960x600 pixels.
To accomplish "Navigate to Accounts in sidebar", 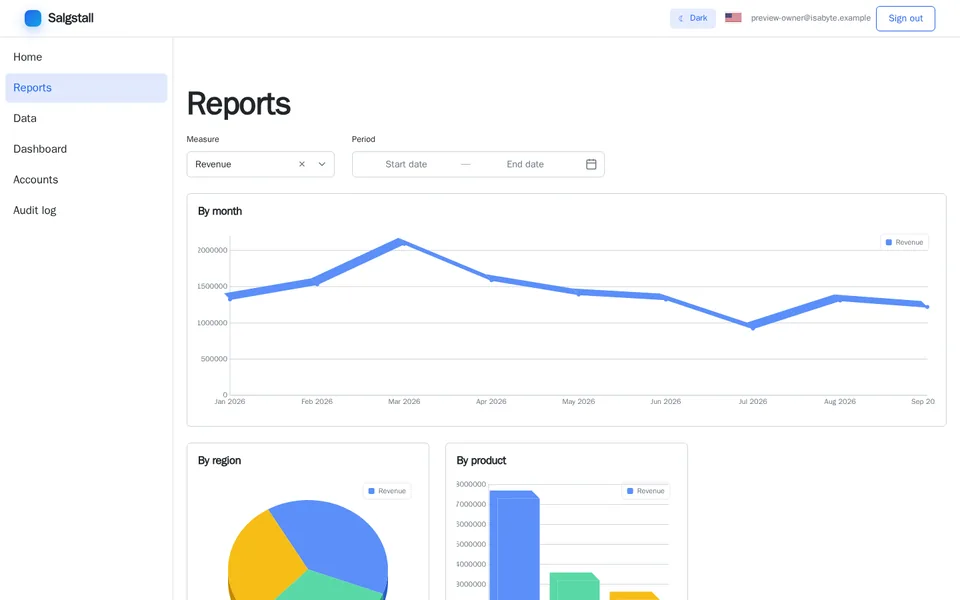I will 86,179.
